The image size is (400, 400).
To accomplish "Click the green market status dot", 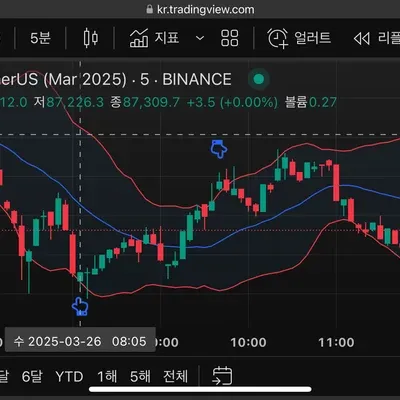I will (259, 79).
